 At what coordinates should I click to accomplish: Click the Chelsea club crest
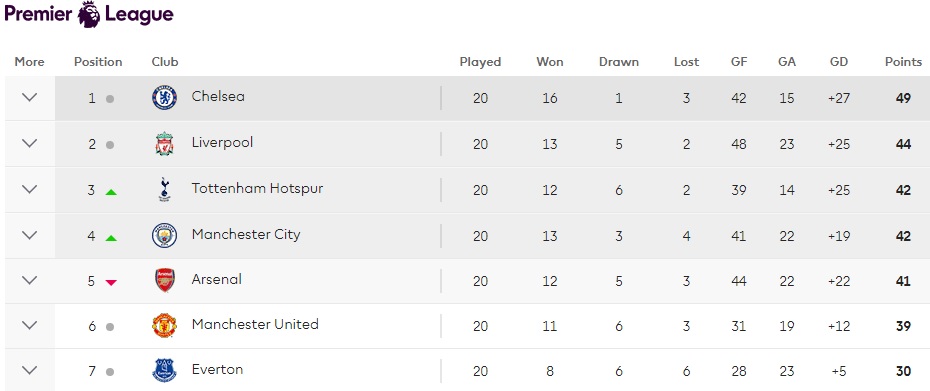tap(164, 98)
